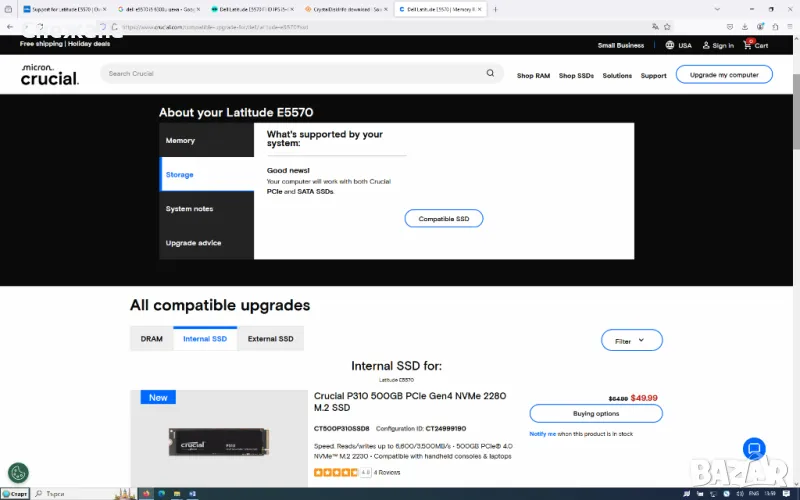Open a new browser tab with plus icon
Image resolution: width=800 pixels, height=500 pixels.
[495, 9]
